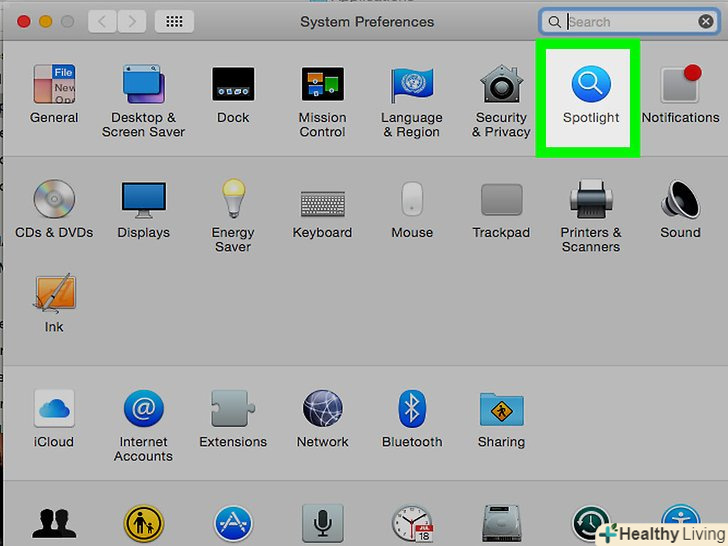Open Users & Groups silhouette icon
Image resolution: width=728 pixels, height=546 pixels.
tap(54, 523)
